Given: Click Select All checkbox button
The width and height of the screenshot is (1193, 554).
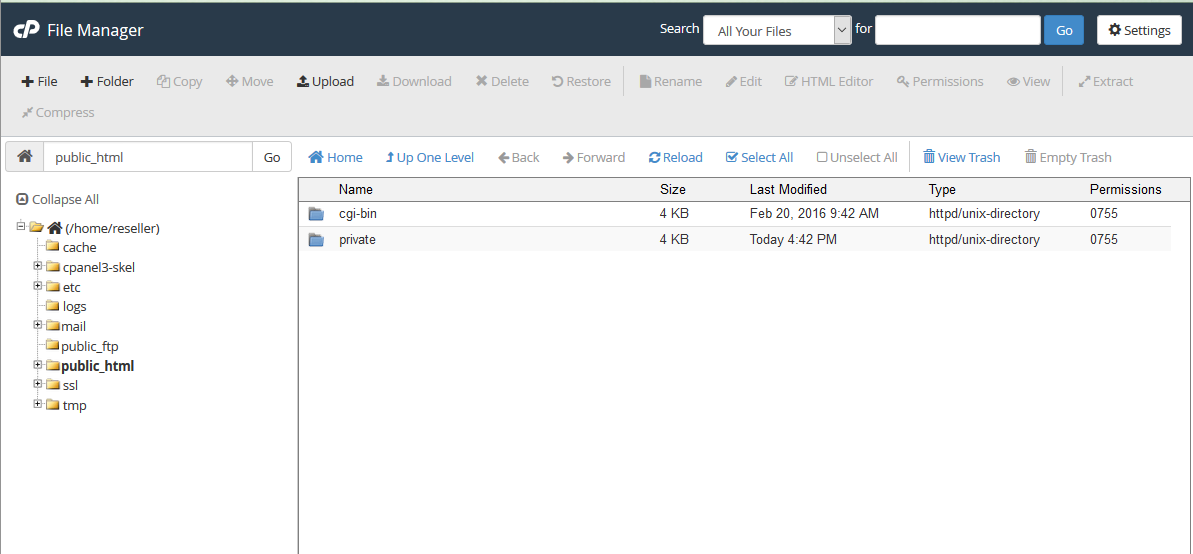Looking at the screenshot, I should (760, 157).
